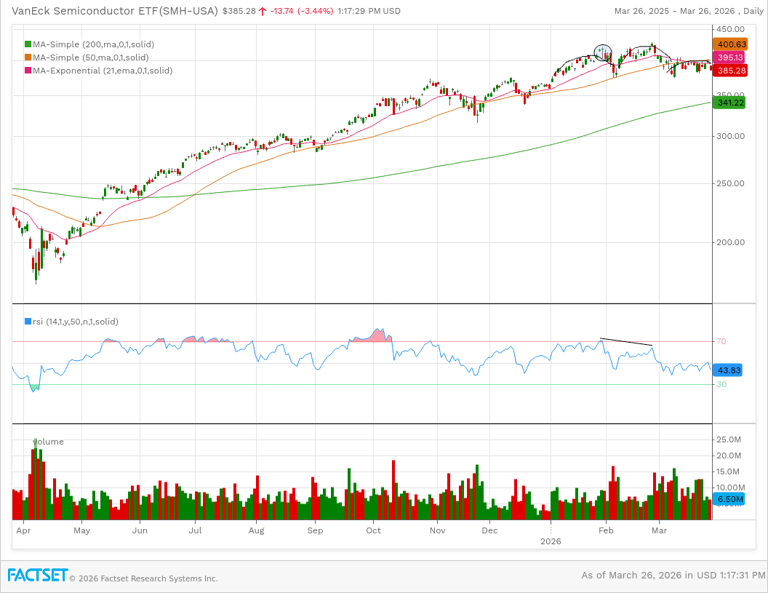
Task: Click the Nov label on time axis
Action: [x=437, y=530]
